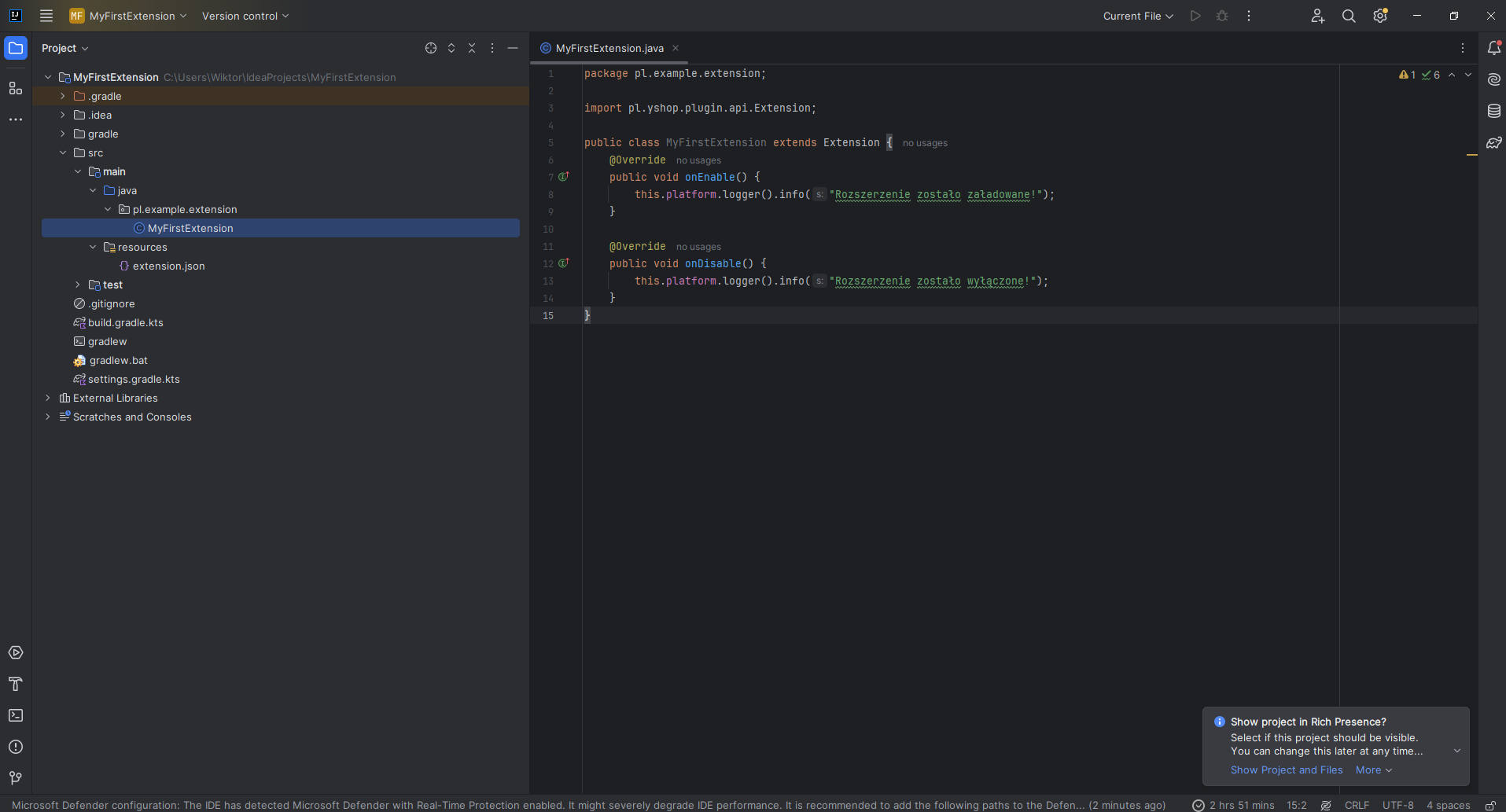
Task: Open Problems tool window
Action: coord(16,747)
